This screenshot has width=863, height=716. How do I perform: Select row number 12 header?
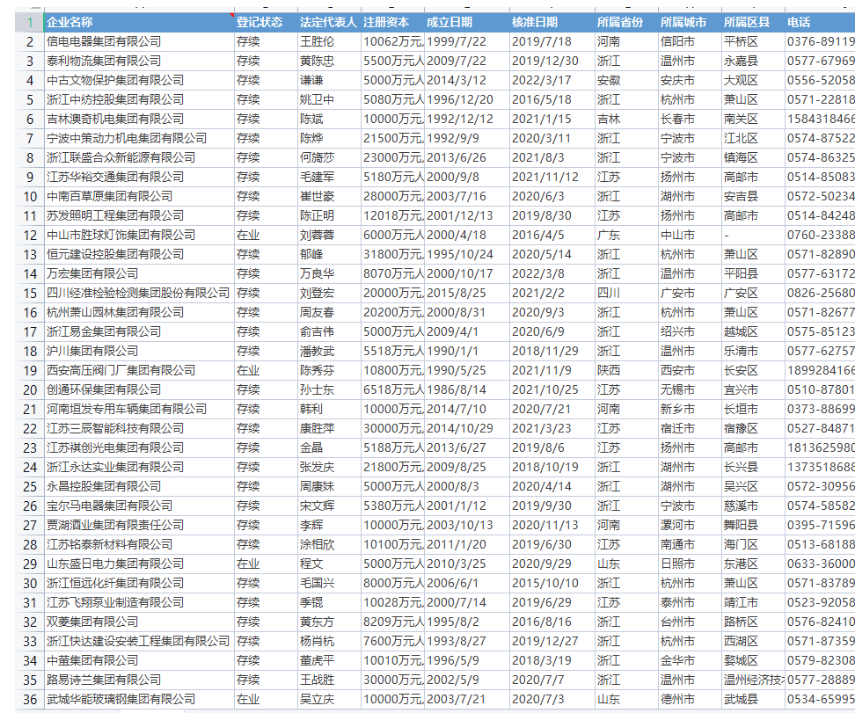click(30, 236)
